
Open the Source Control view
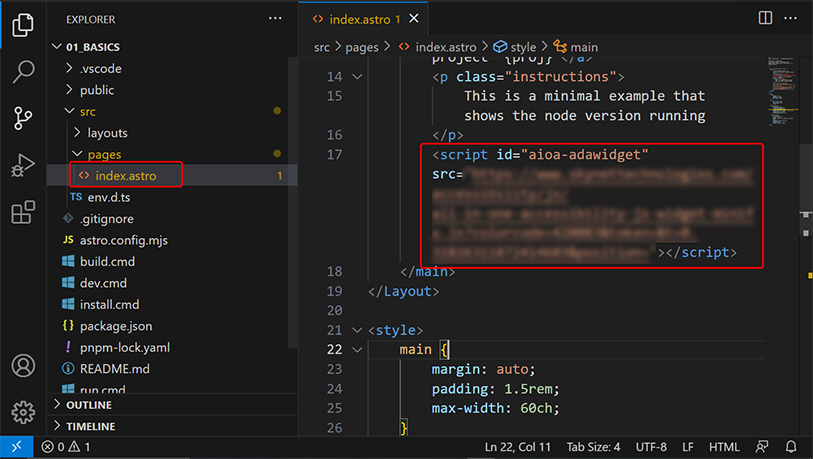[x=23, y=119]
